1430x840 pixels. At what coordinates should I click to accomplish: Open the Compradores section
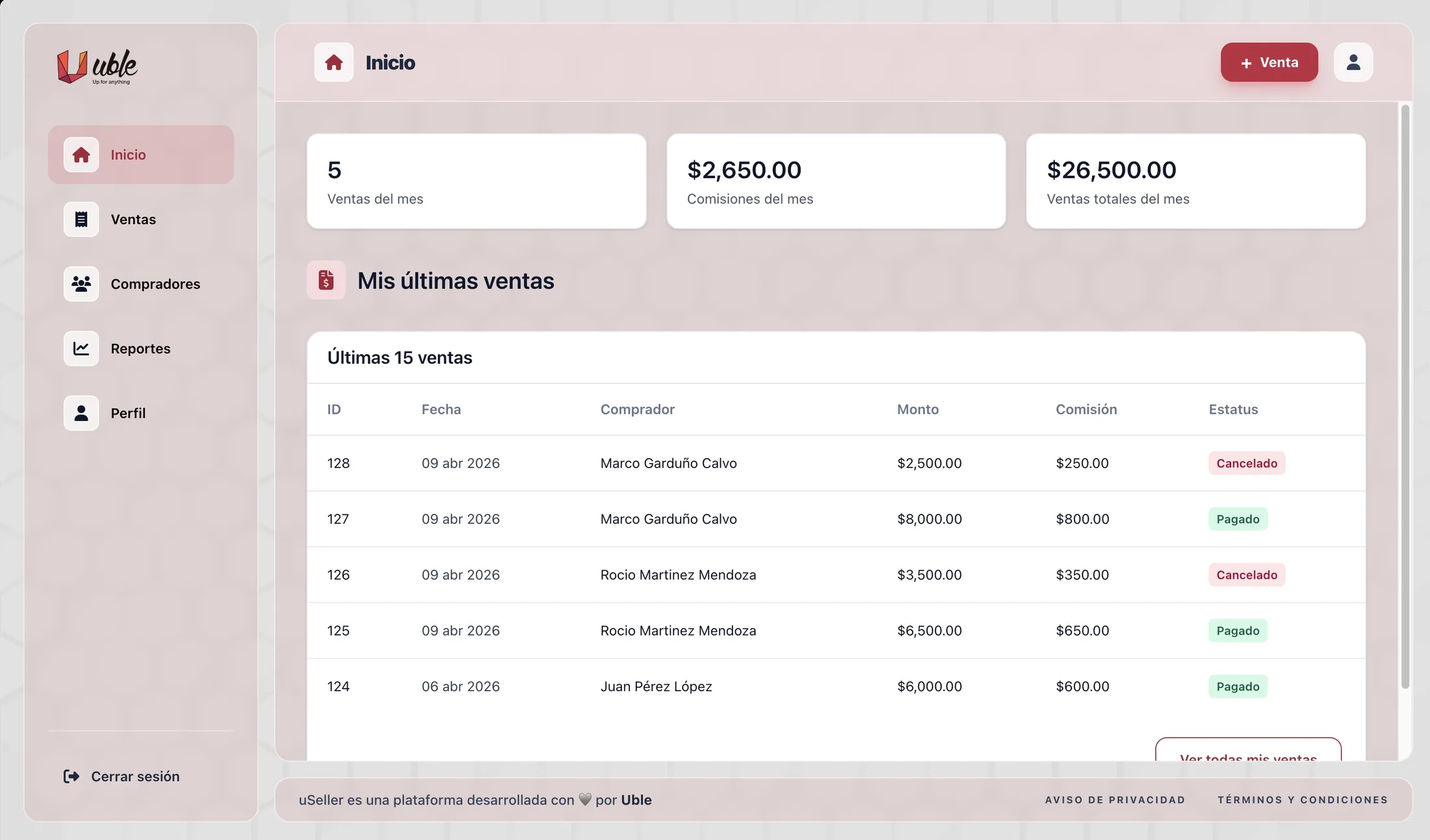(x=141, y=284)
